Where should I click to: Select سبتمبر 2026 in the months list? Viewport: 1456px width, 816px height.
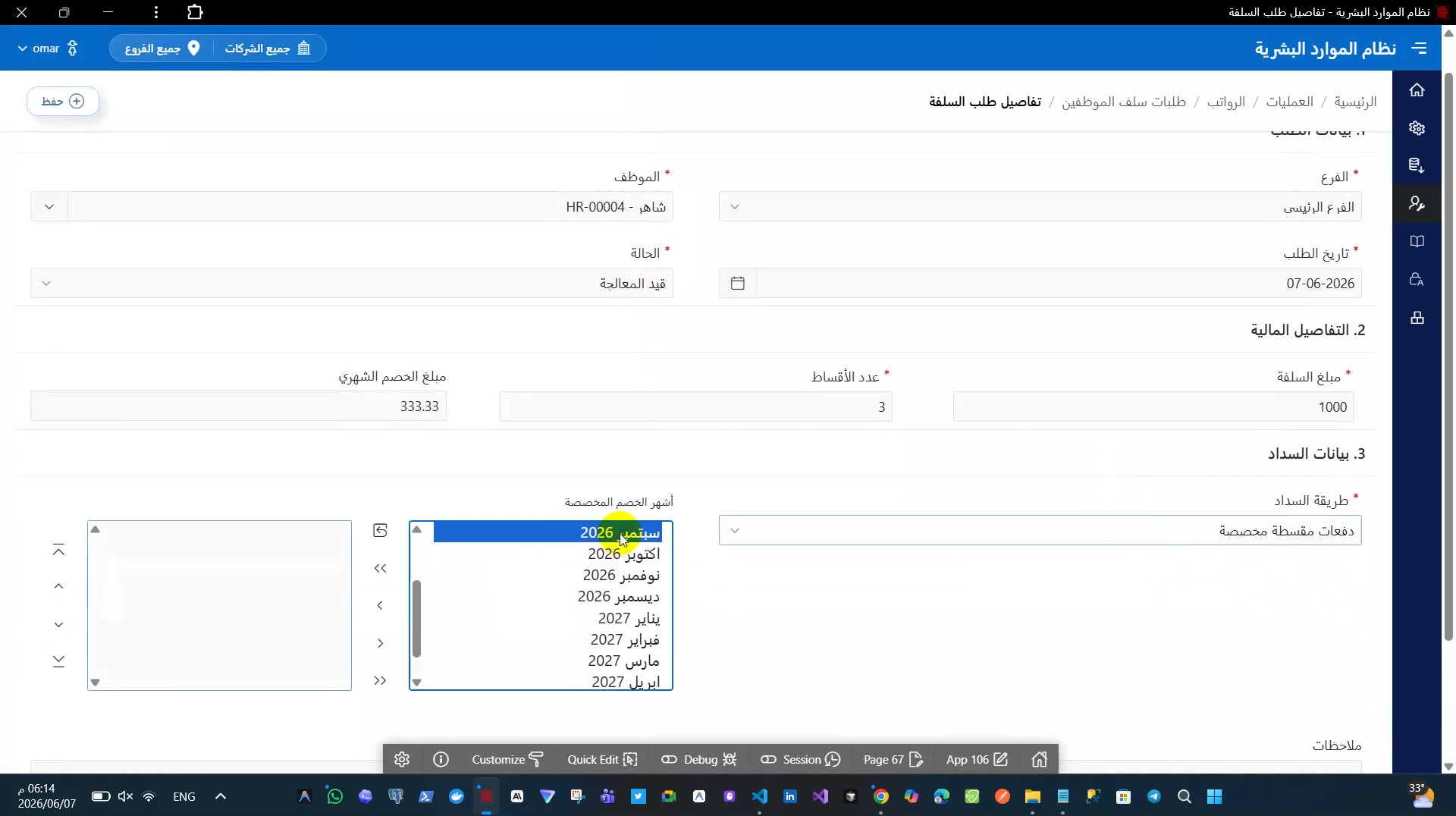pyautogui.click(x=548, y=532)
